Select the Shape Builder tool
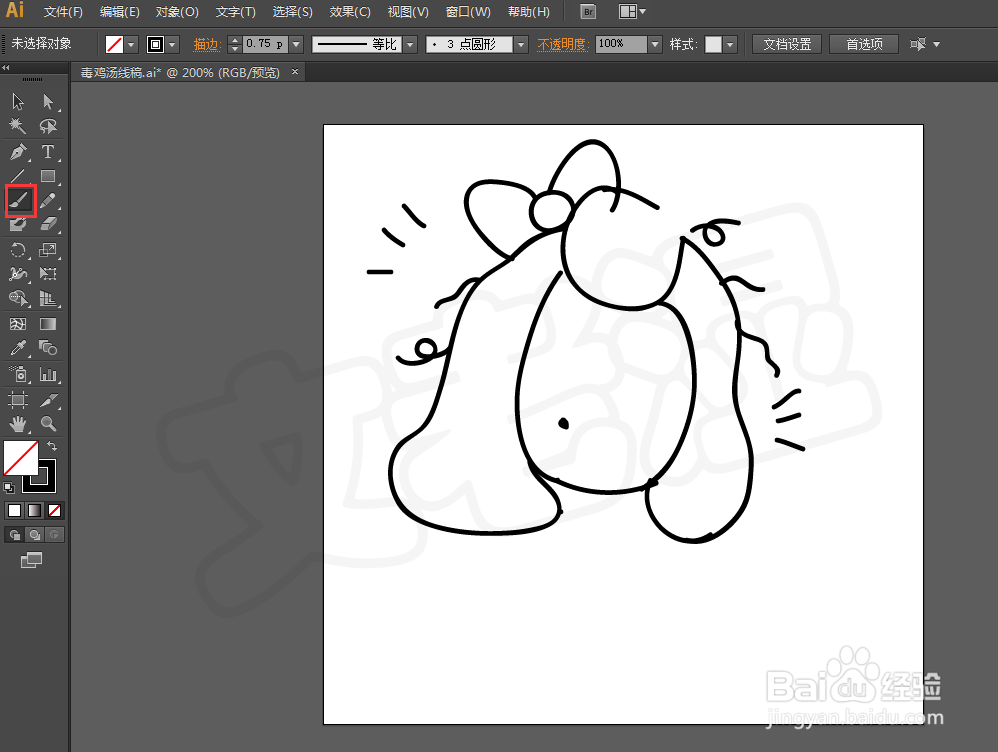The height and width of the screenshot is (752, 998). (x=18, y=298)
